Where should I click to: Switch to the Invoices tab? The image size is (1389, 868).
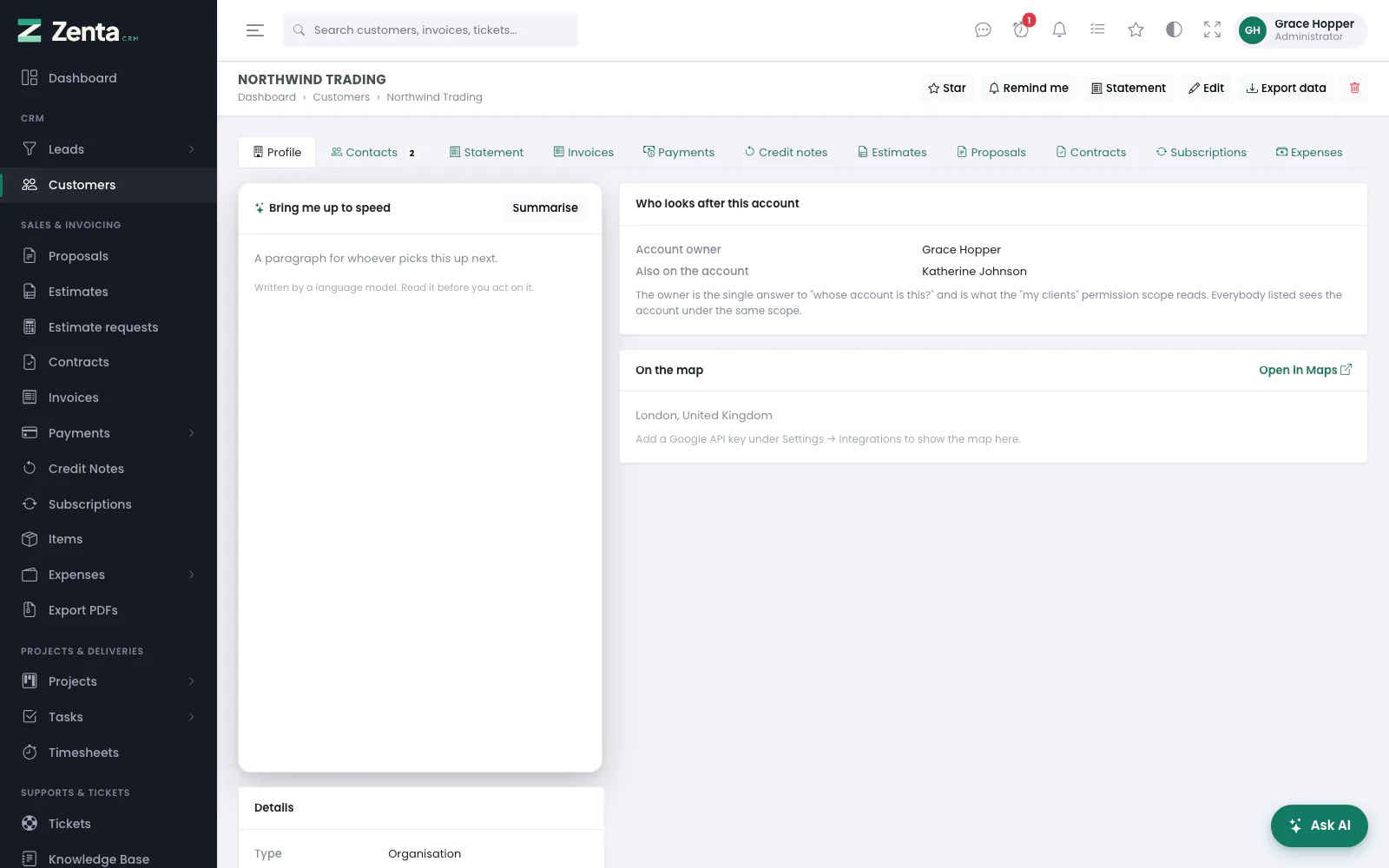click(583, 152)
